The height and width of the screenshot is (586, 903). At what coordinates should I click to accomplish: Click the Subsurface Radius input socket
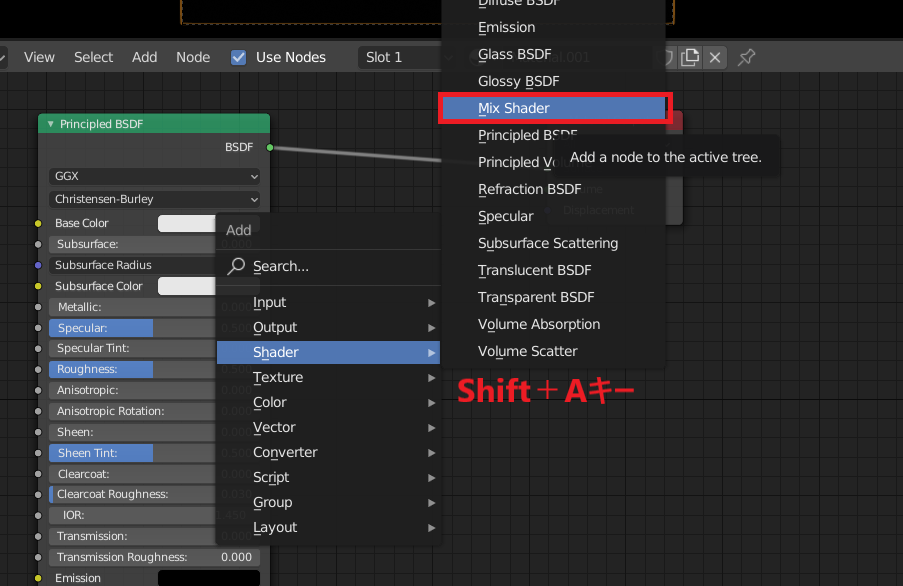38,265
